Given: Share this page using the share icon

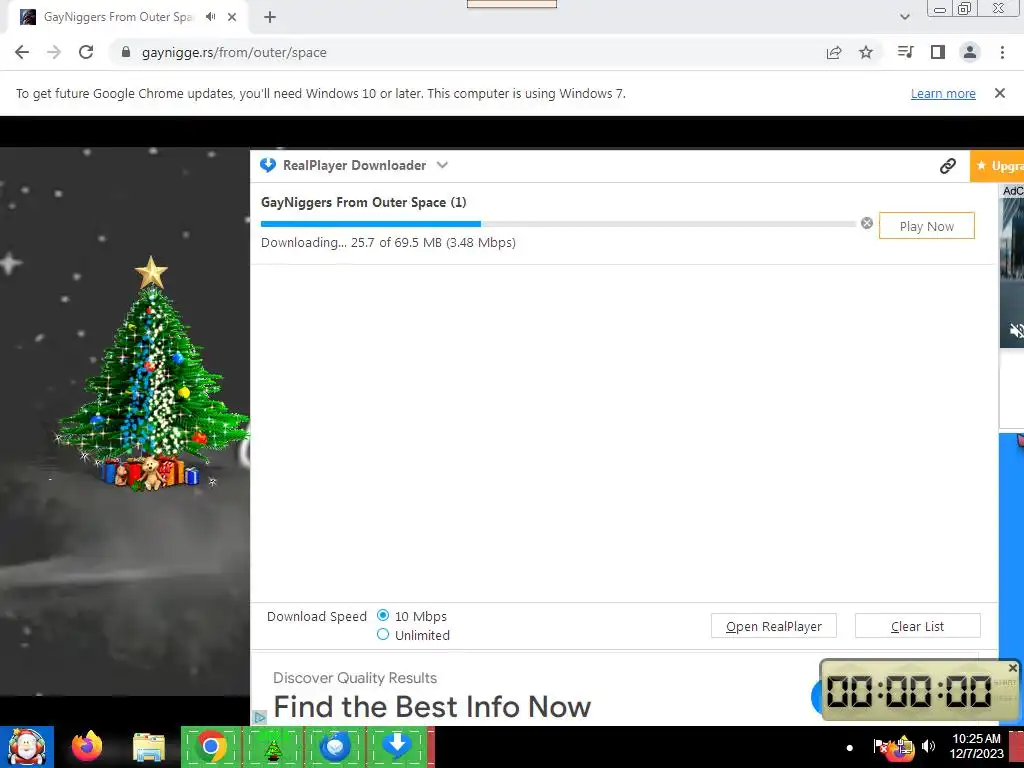Looking at the screenshot, I should [x=834, y=52].
